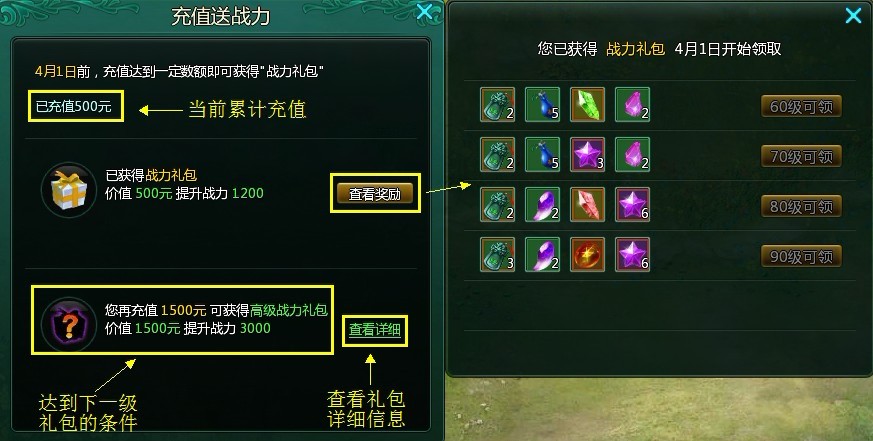The height and width of the screenshot is (441, 873).
Task: Open rewards with 查看奖励 button
Action: pyautogui.click(x=375, y=193)
